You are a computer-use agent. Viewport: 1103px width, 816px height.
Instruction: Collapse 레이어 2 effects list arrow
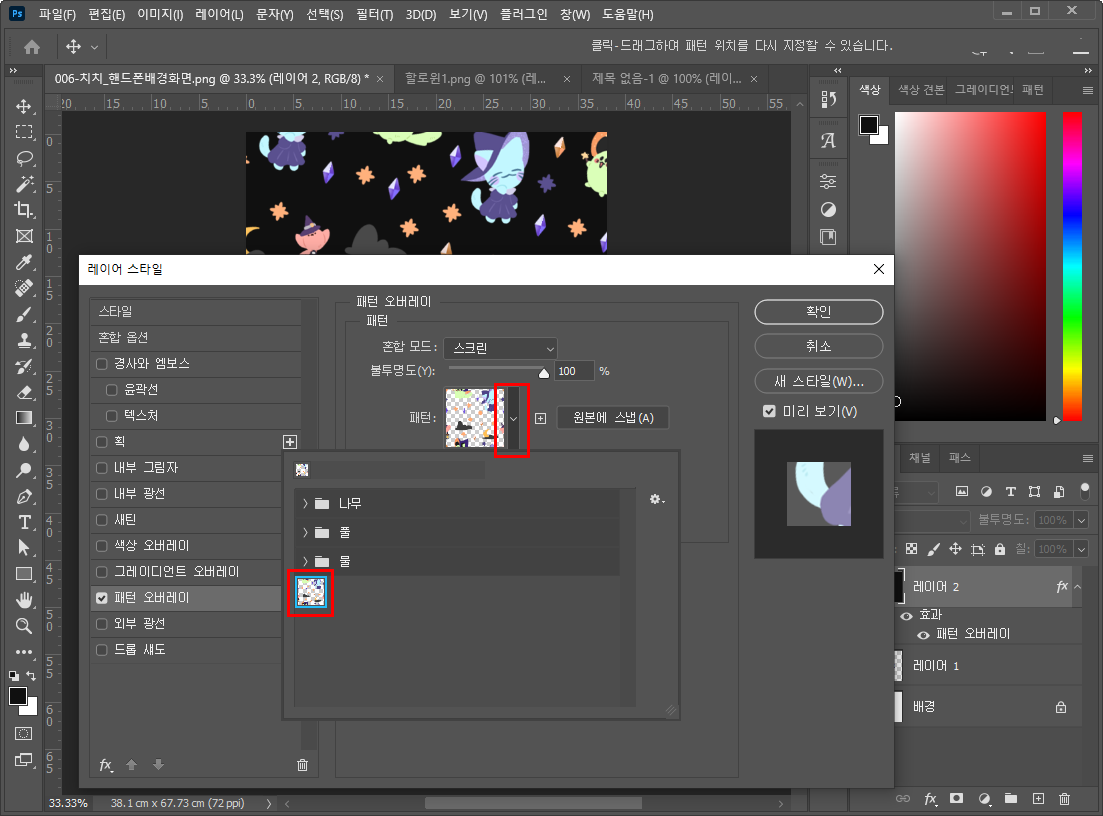point(1078,587)
